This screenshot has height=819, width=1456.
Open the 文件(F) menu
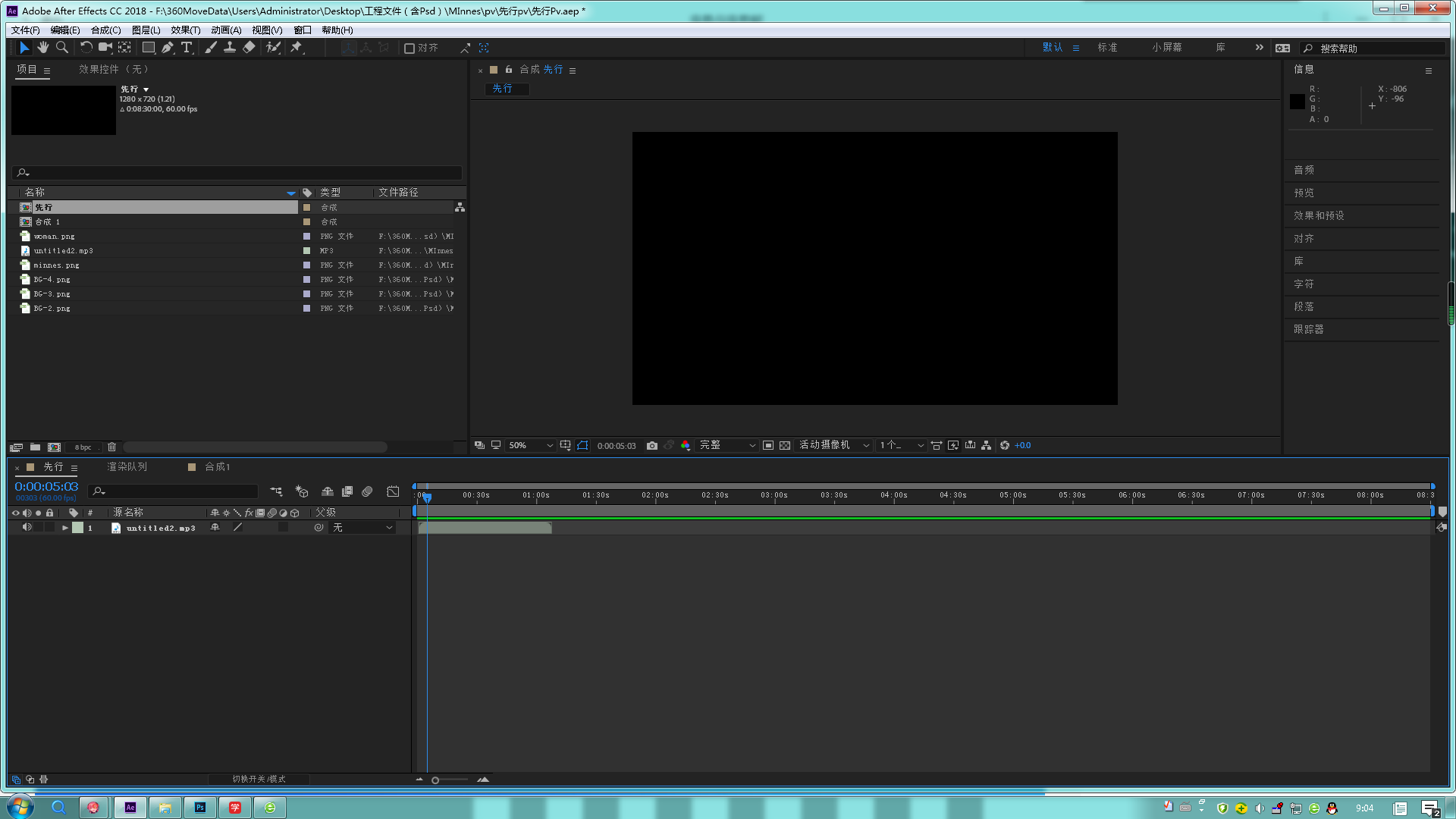25,30
